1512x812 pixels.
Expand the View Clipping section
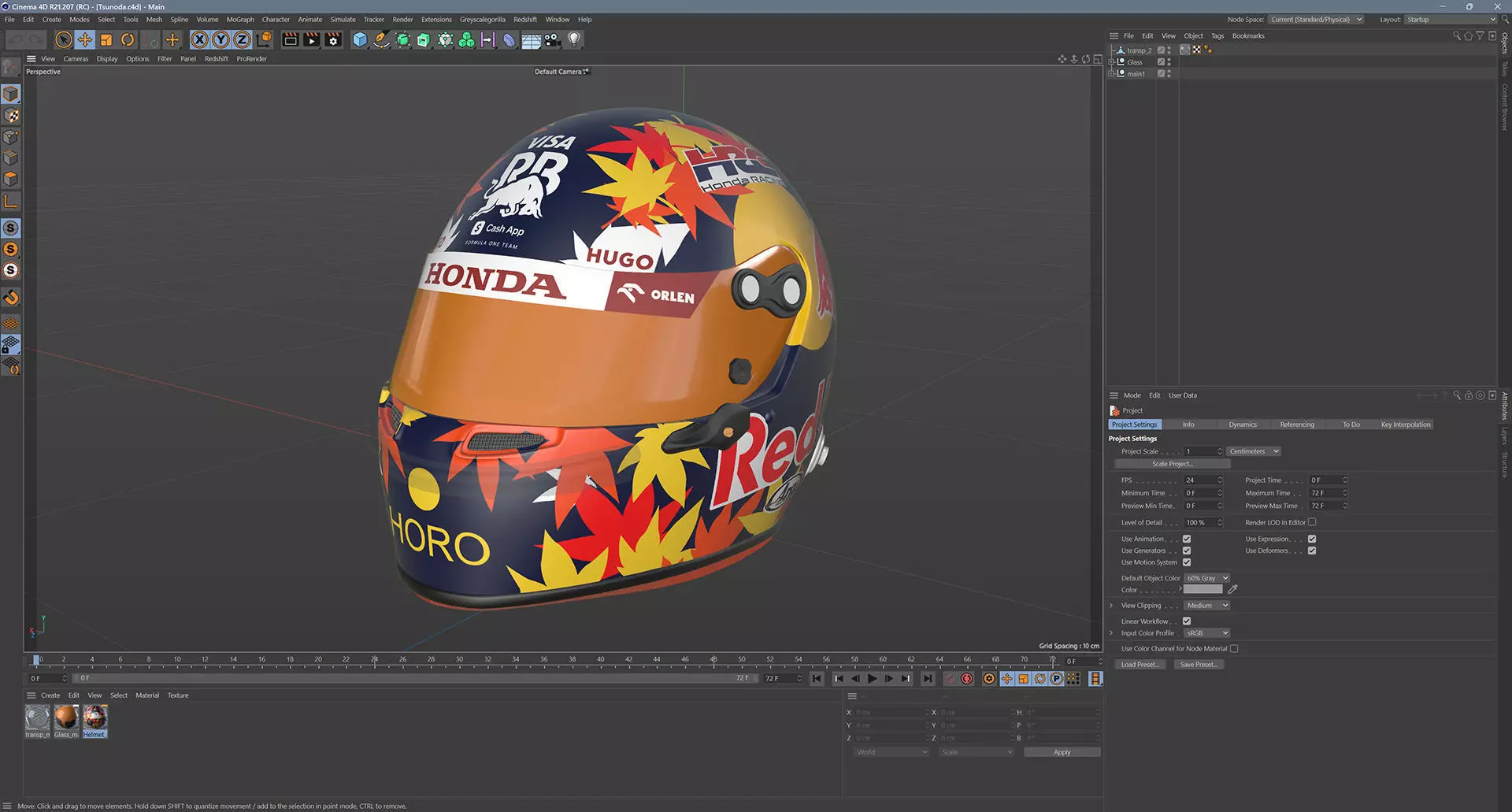(1111, 606)
